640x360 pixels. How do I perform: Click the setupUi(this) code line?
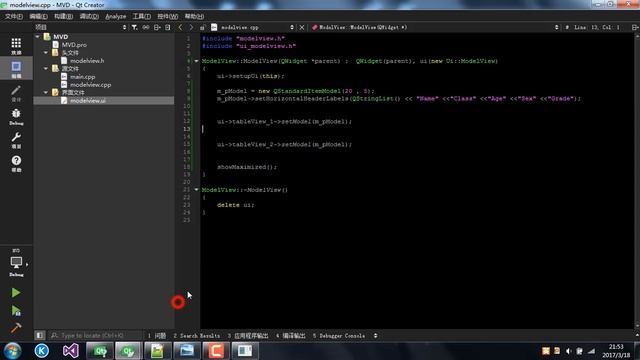[250, 76]
